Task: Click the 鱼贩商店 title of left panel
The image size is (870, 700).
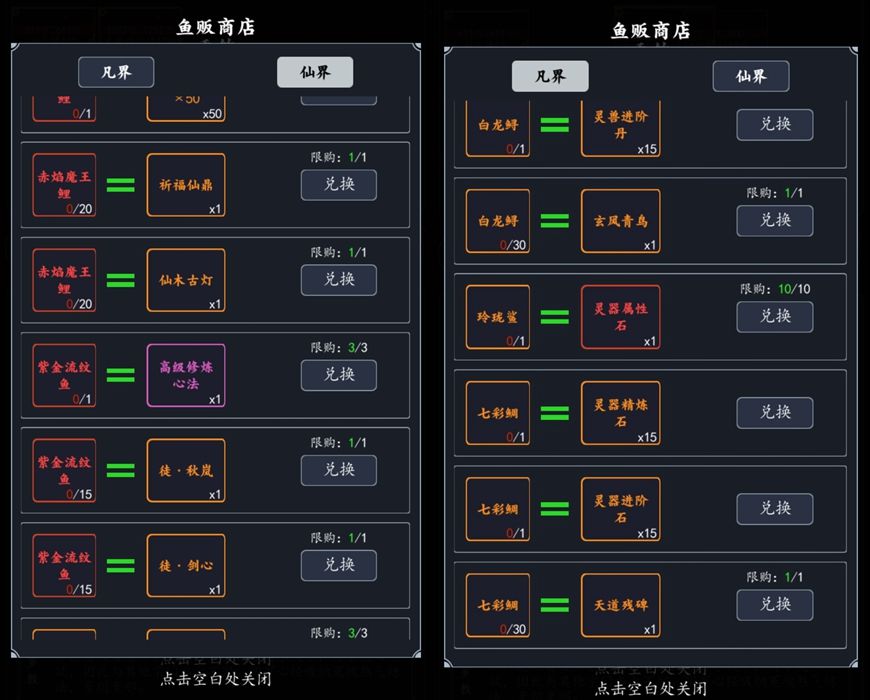Action: (x=216, y=27)
